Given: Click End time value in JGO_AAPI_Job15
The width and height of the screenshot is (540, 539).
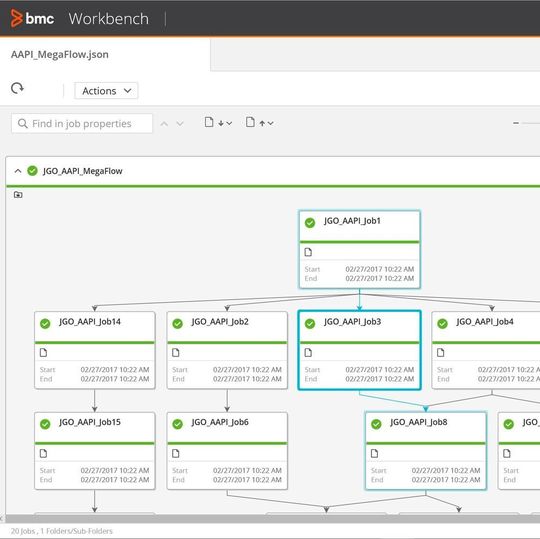Looking at the screenshot, I should click(115, 480).
